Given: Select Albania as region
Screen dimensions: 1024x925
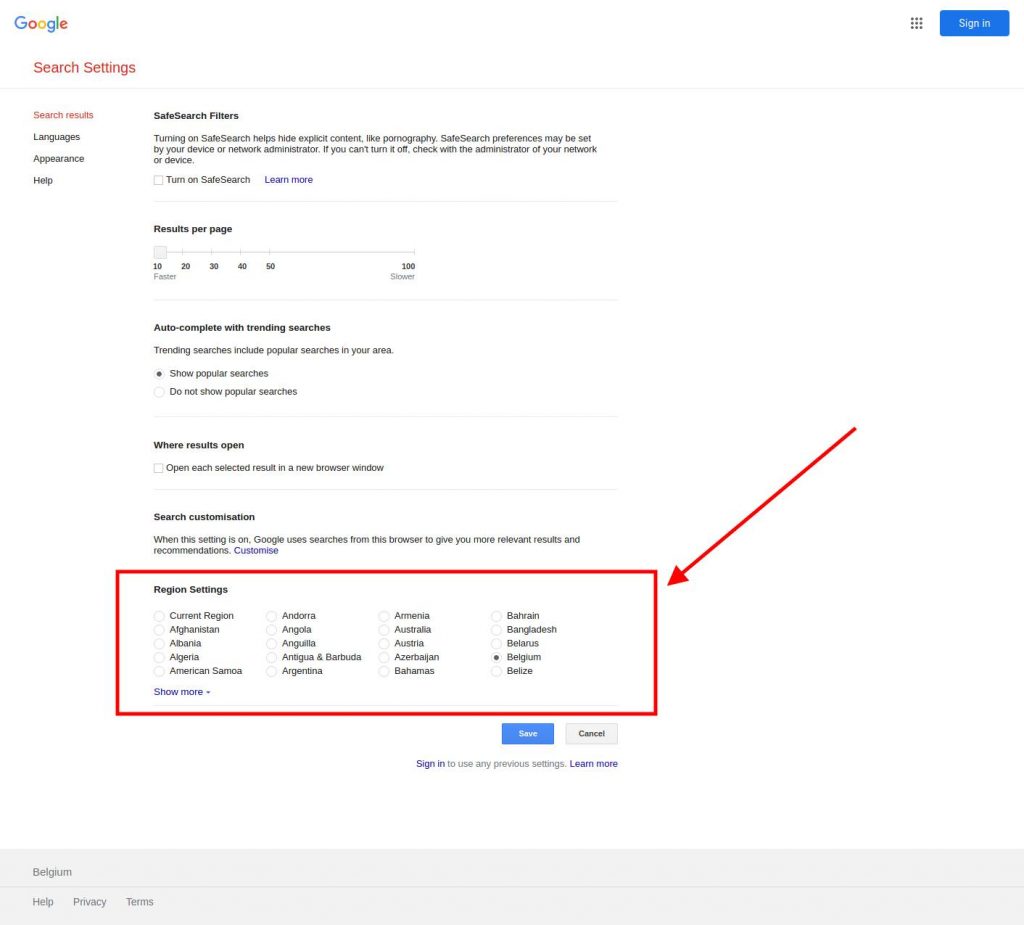Looking at the screenshot, I should tap(159, 643).
